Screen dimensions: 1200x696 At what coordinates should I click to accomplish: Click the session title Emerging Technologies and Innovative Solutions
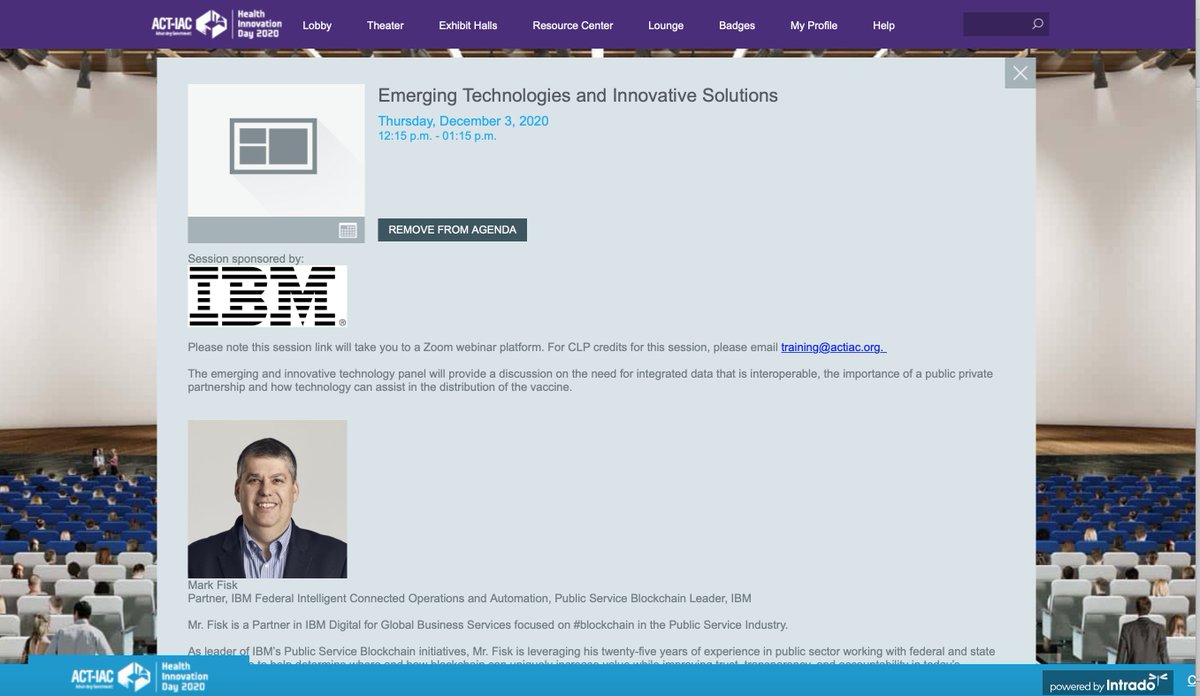pos(578,96)
